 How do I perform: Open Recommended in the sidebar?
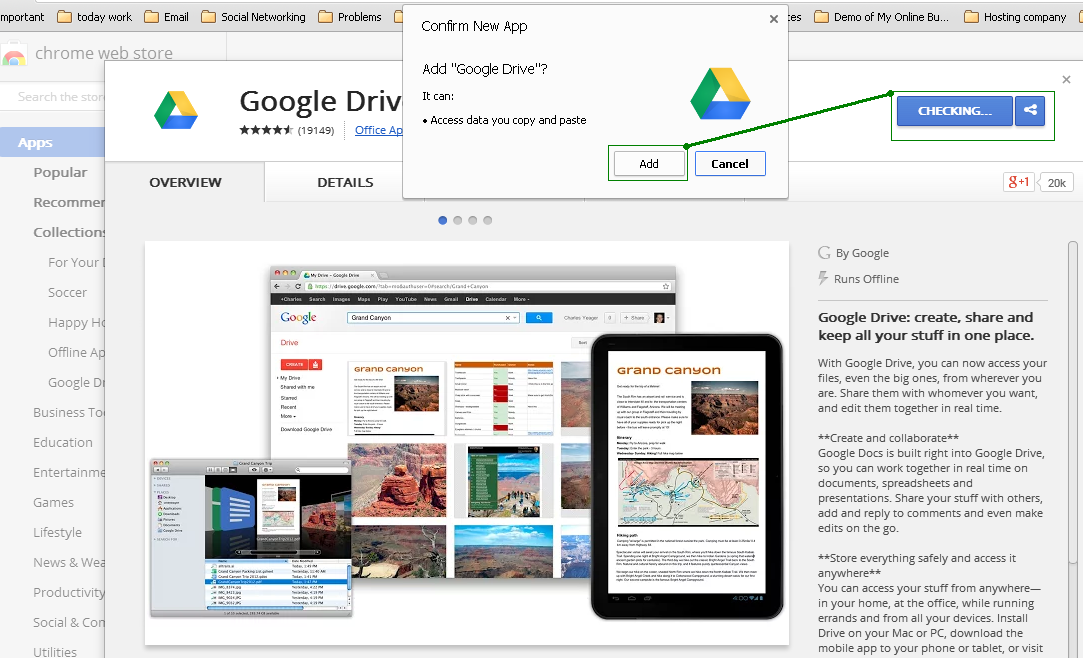[x=69, y=202]
